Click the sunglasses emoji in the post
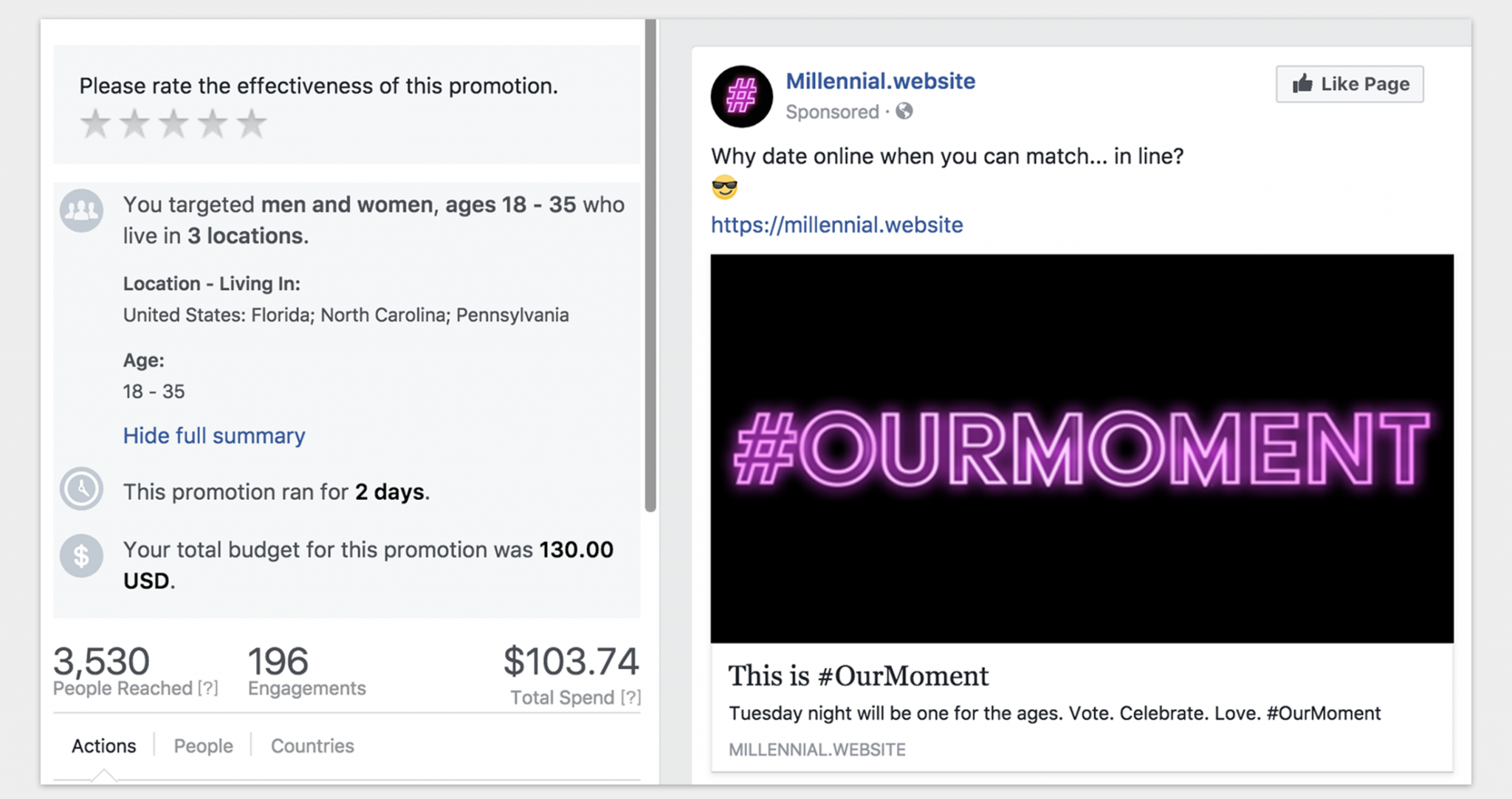This screenshot has height=799, width=1512. point(724,188)
